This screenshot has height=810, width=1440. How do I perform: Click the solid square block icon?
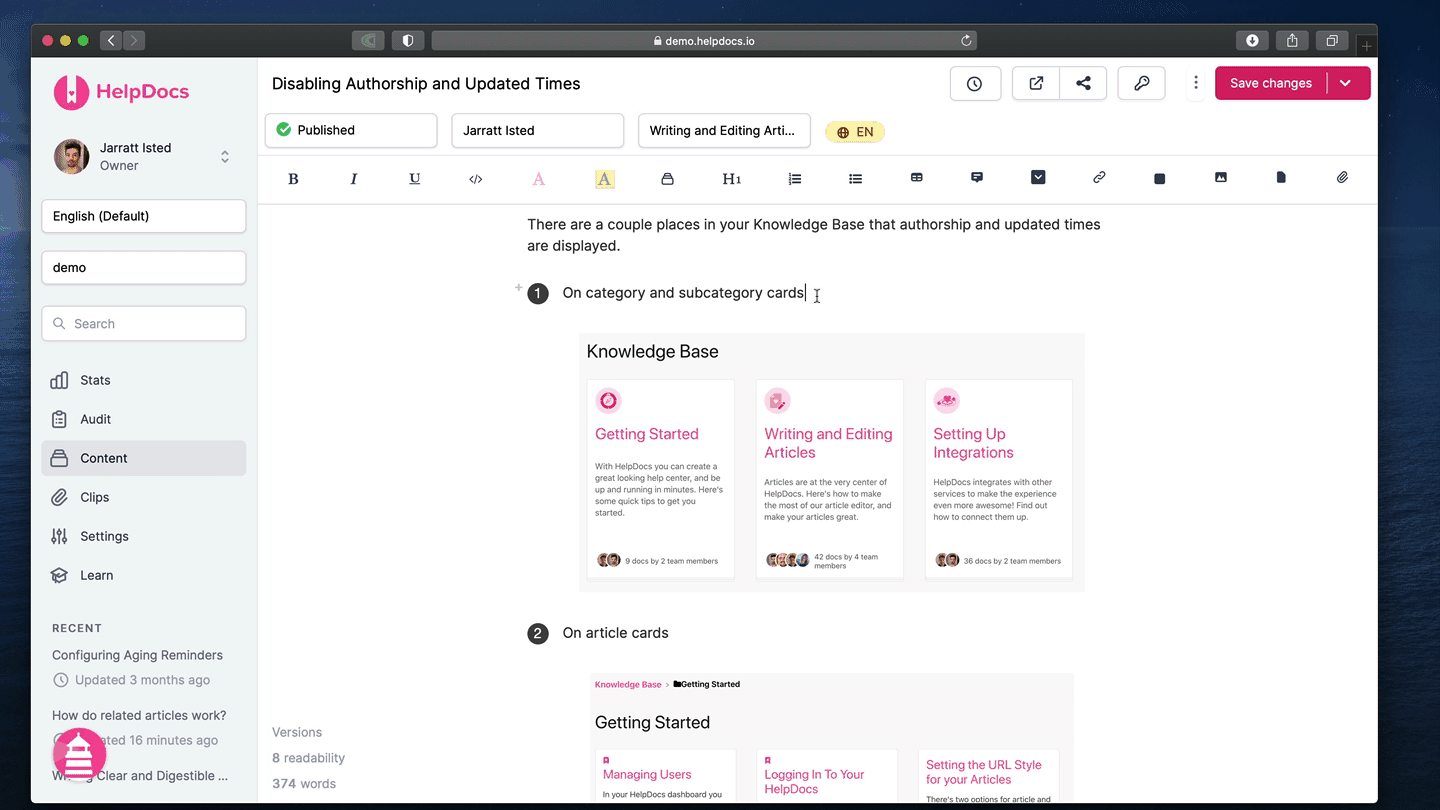[1159, 179]
